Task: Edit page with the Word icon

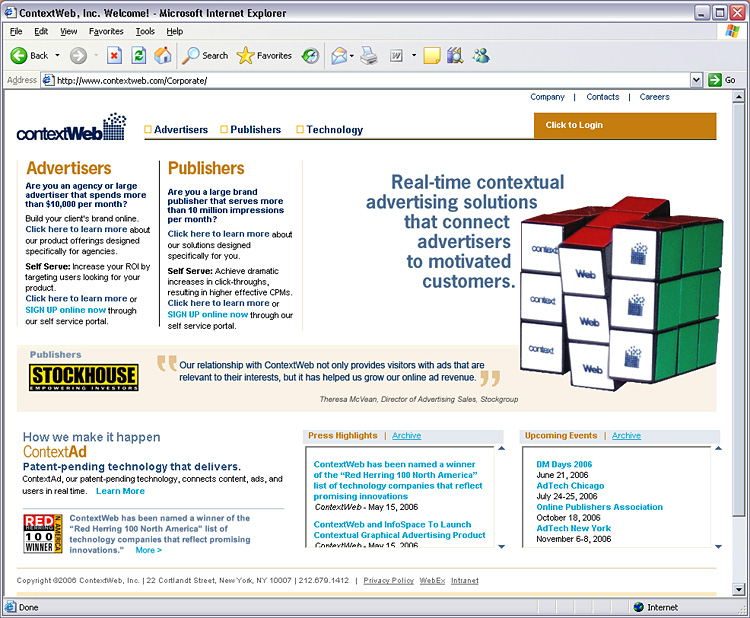Action: (x=397, y=55)
